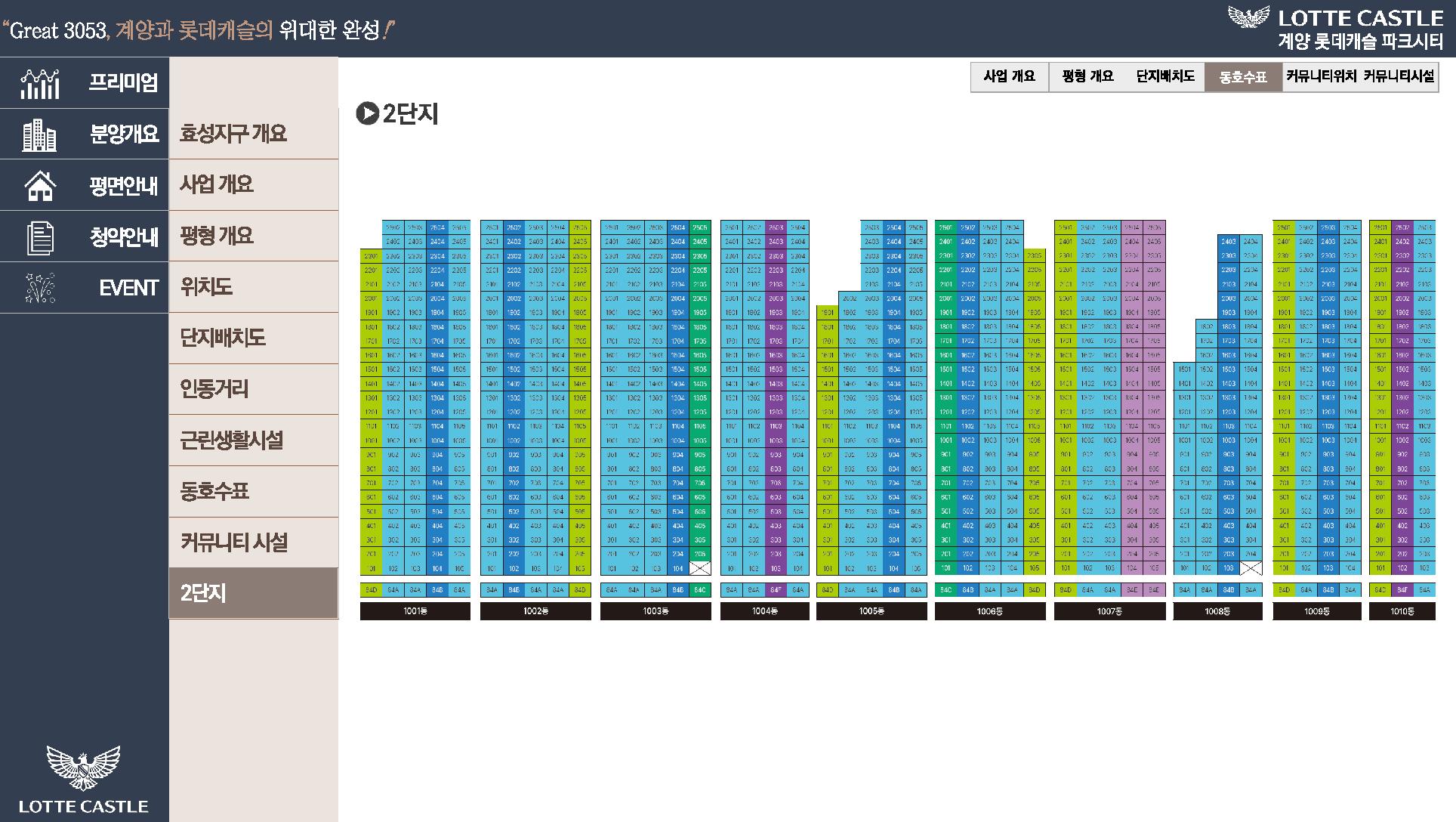
Task: Select the highlighted 2단지 submenu item
Action: point(254,593)
